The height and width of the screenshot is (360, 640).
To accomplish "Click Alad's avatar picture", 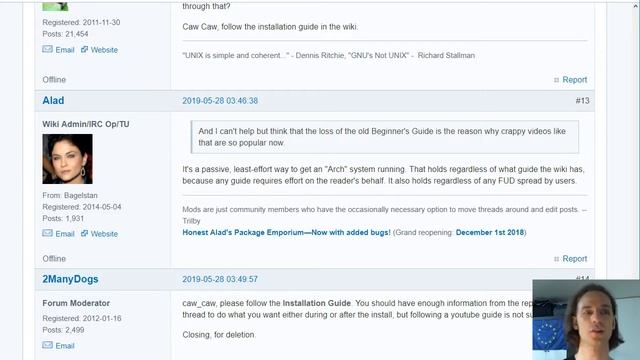I will point(67,159).
